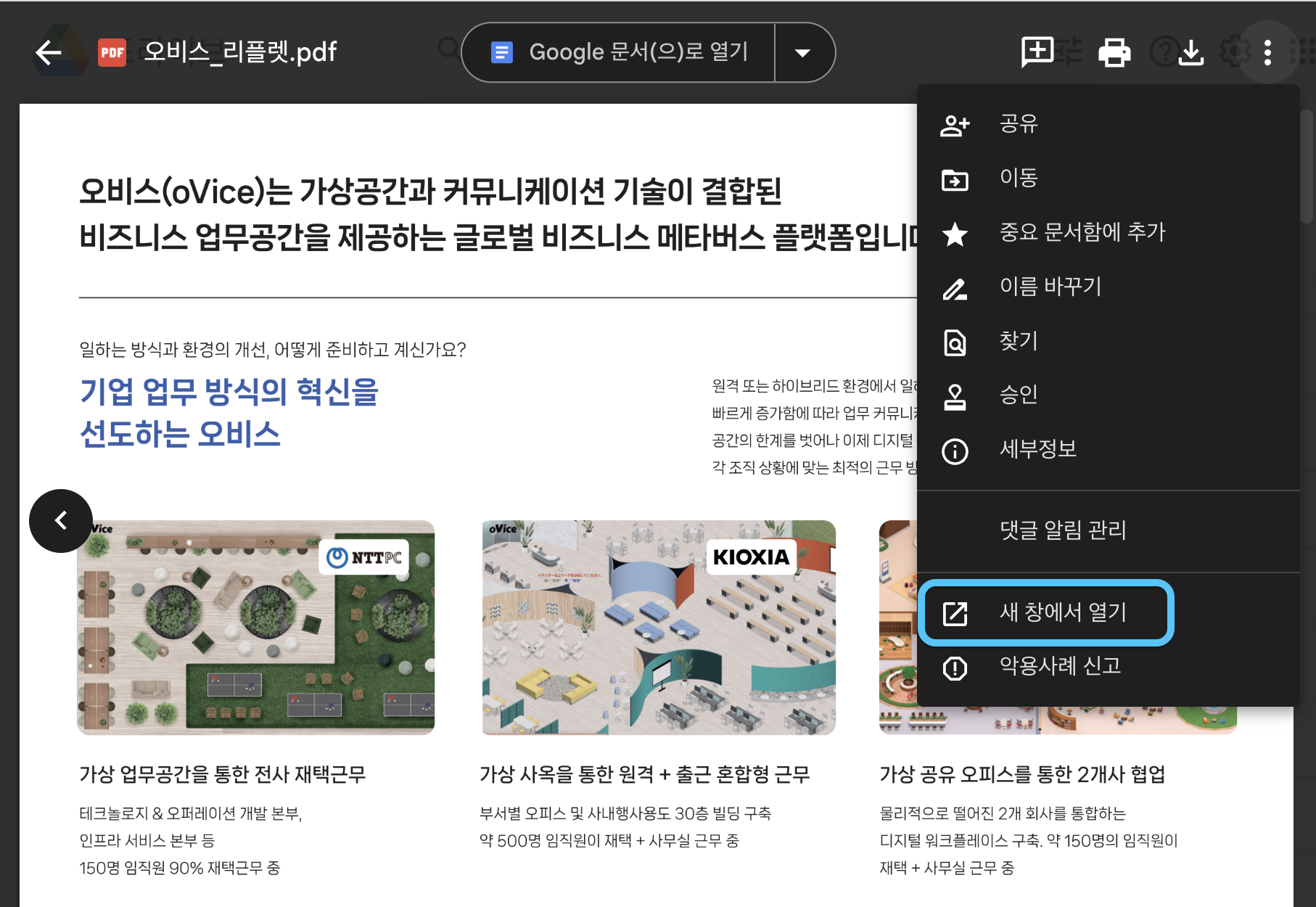Viewport: 1316px width, 907px height.
Task: Print the document with the printer icon
Action: point(1114,52)
